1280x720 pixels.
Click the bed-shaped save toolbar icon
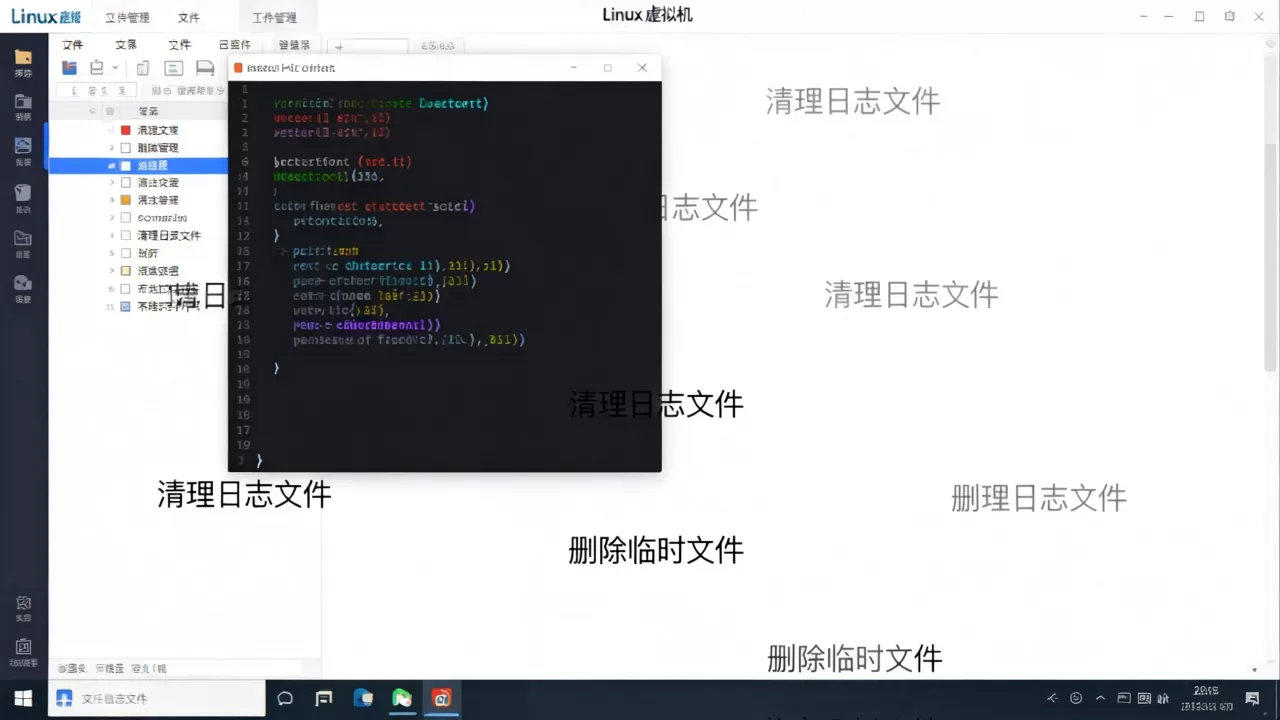tap(205, 68)
